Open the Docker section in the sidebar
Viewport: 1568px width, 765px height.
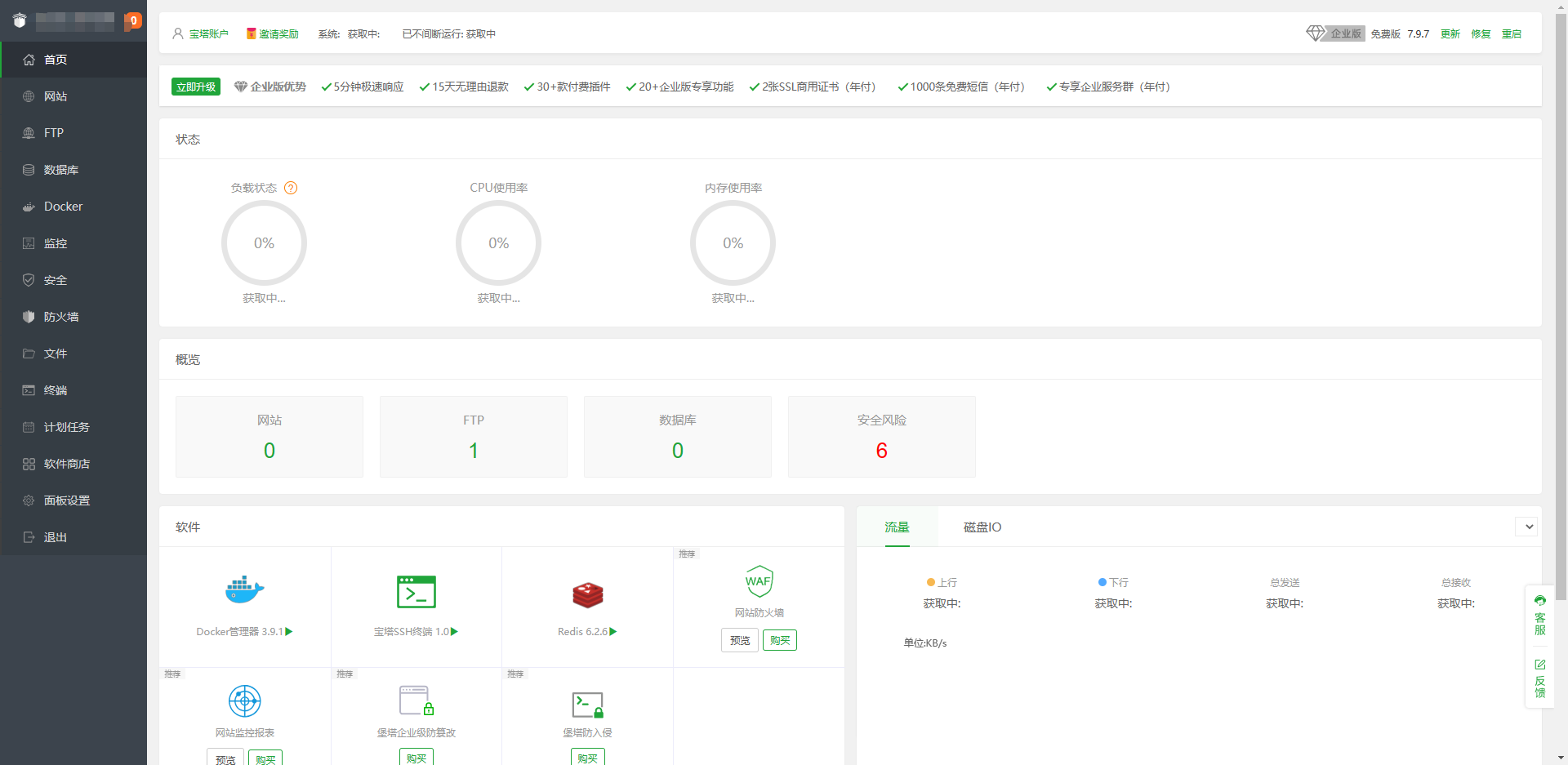point(63,207)
